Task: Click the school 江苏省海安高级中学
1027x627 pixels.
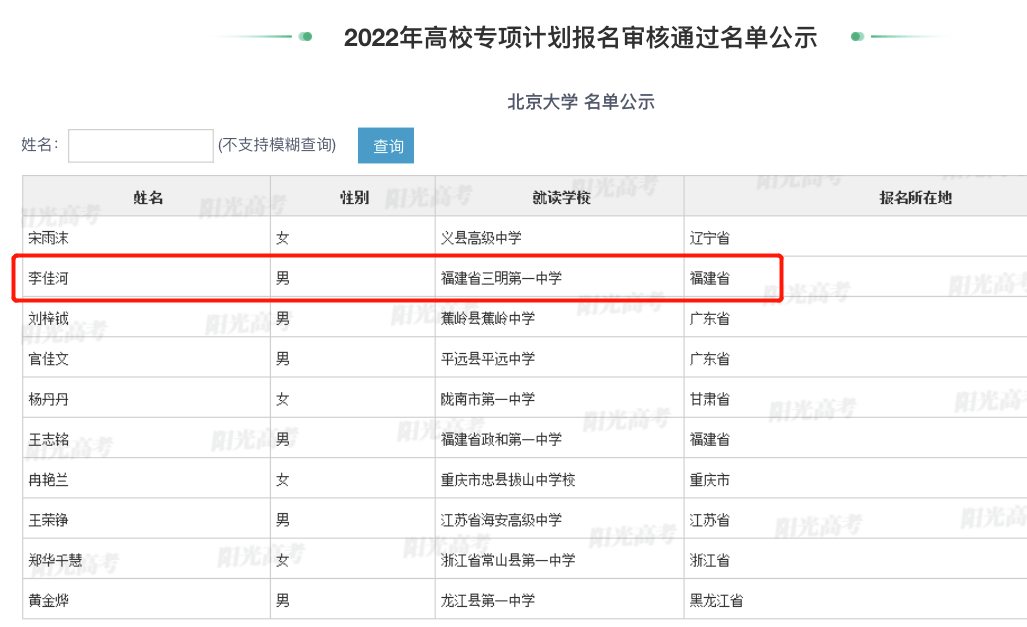Action: 501,520
